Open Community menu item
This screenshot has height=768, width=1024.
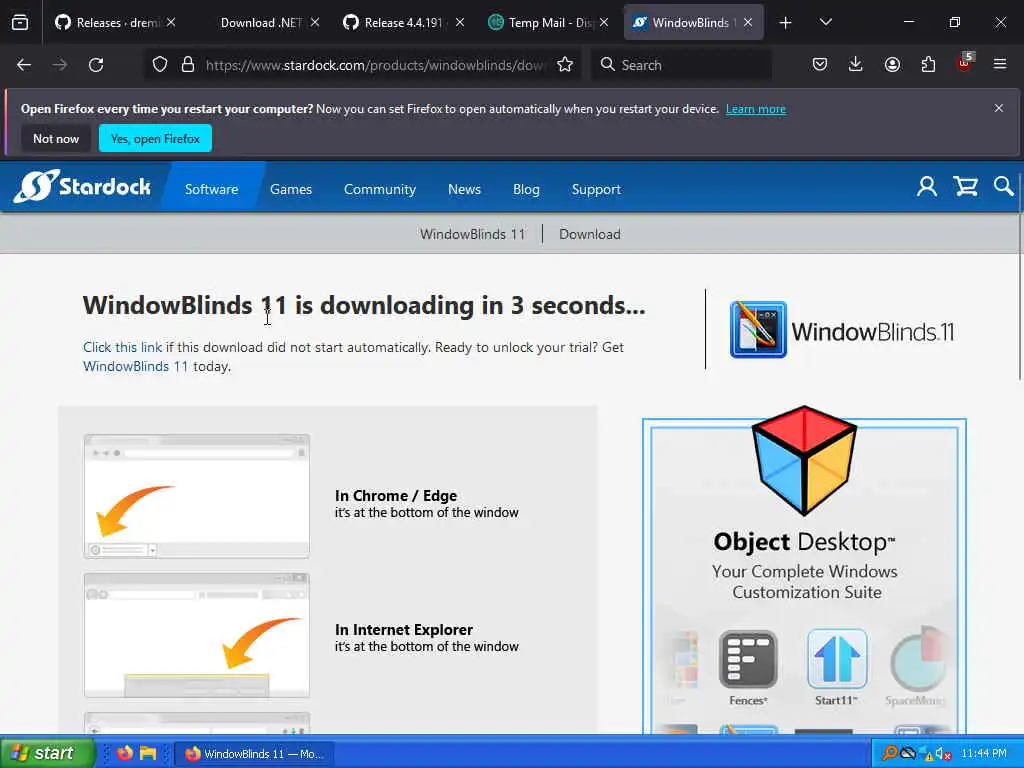pyautogui.click(x=379, y=189)
